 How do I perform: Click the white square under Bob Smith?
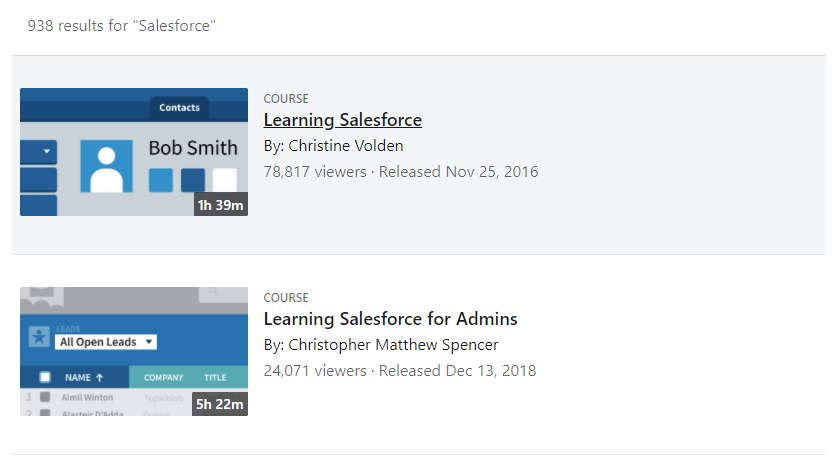[x=225, y=180]
